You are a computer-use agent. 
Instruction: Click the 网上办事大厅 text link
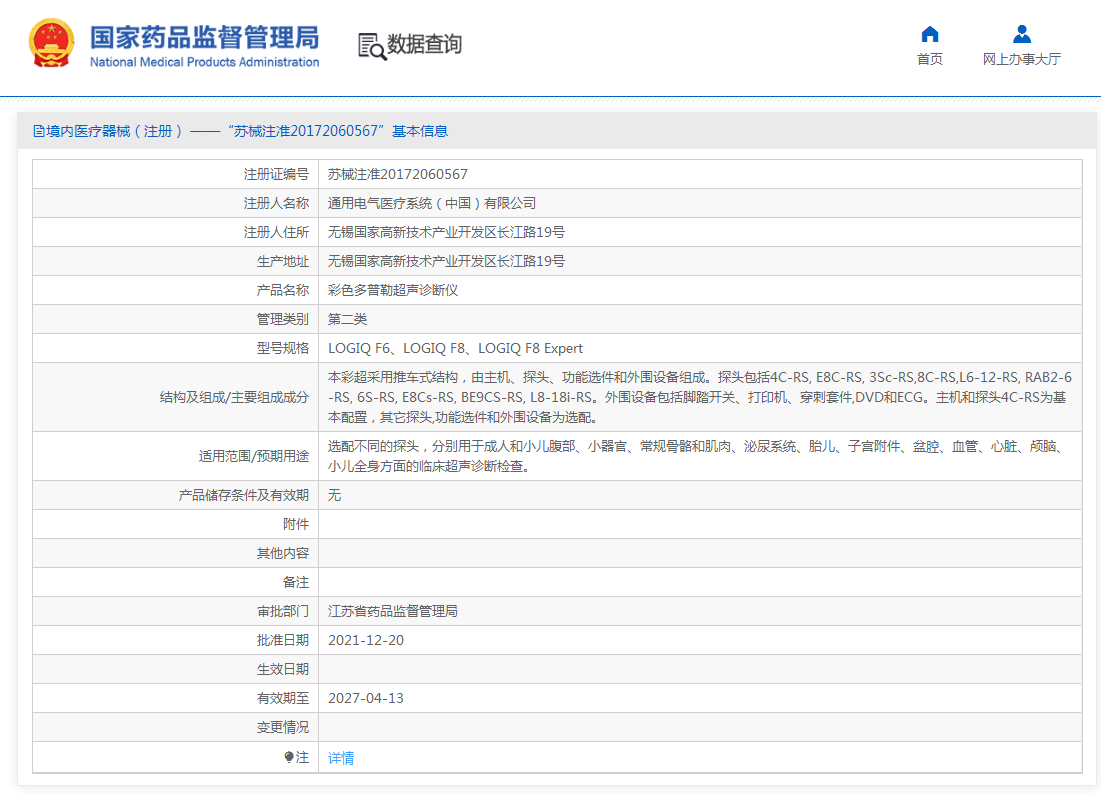[x=1021, y=58]
